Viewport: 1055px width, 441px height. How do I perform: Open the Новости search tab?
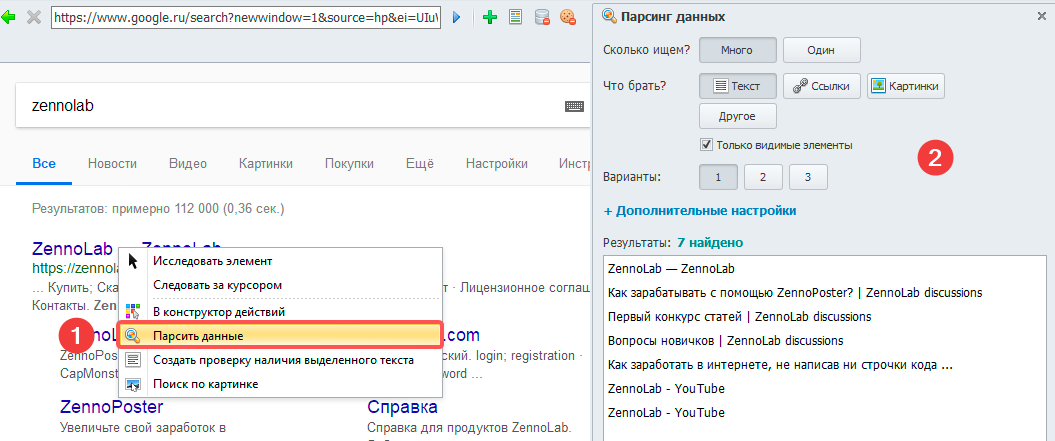click(x=112, y=164)
